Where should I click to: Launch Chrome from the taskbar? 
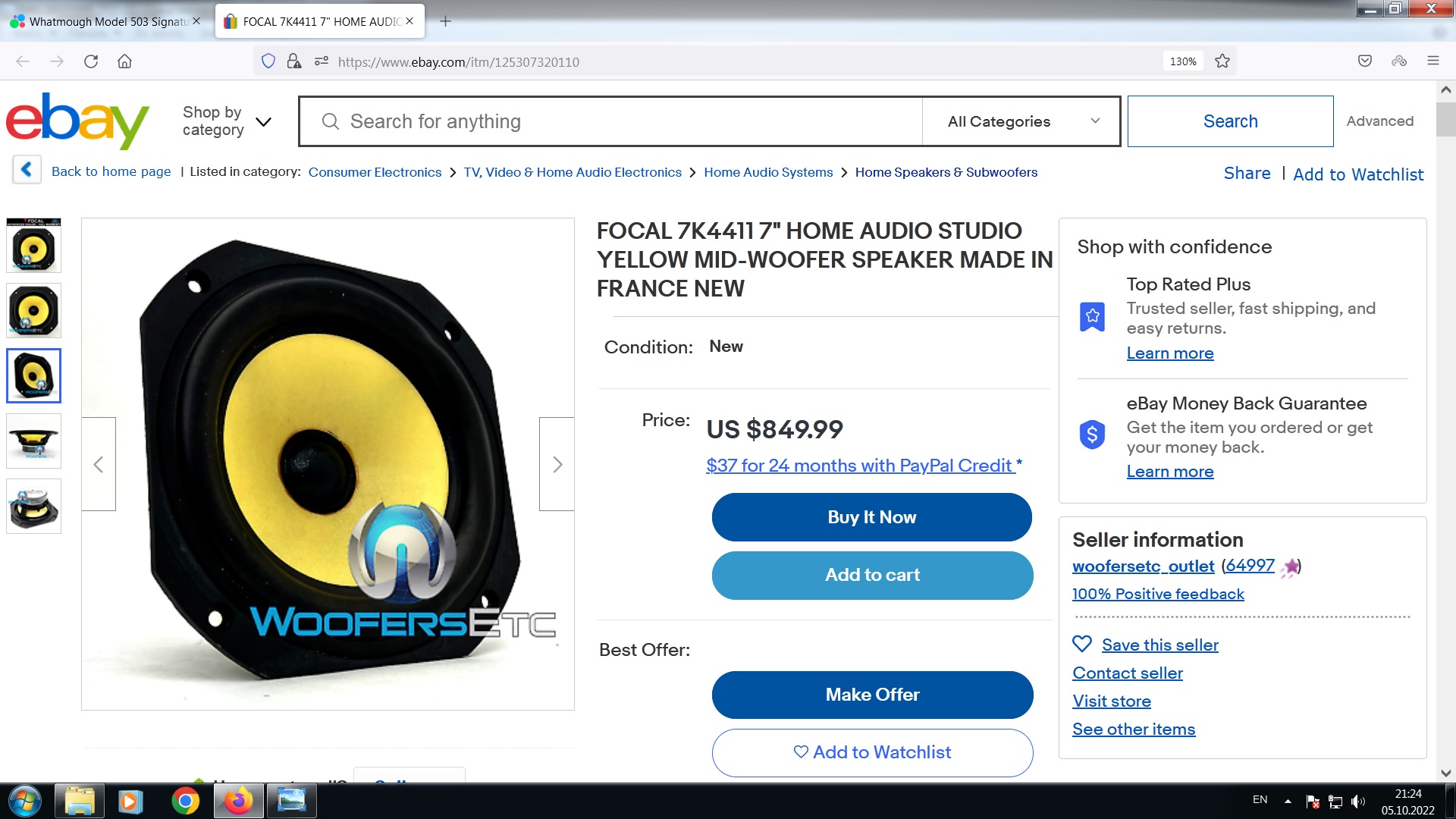click(x=185, y=801)
